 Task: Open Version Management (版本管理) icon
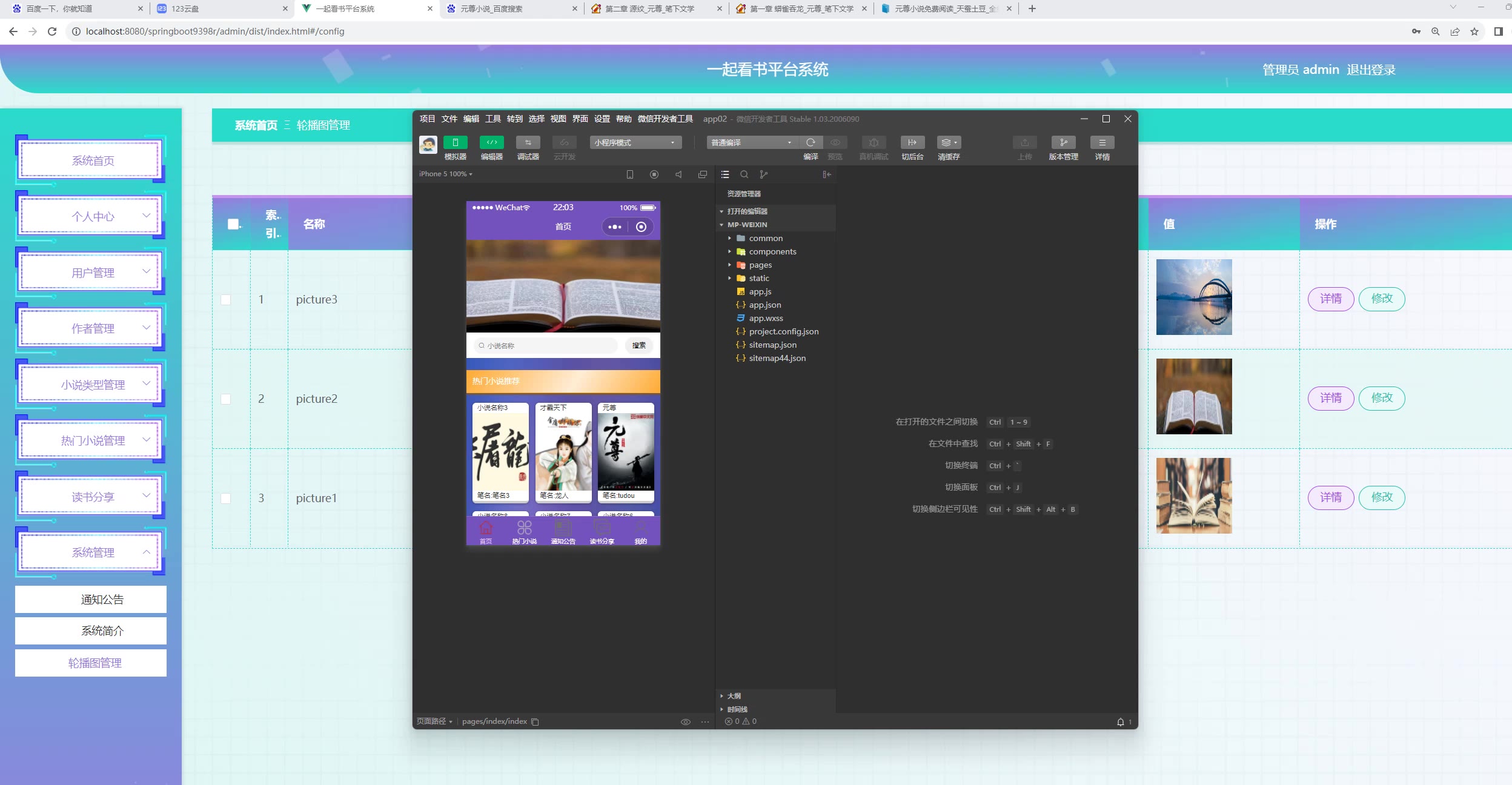click(x=1063, y=142)
